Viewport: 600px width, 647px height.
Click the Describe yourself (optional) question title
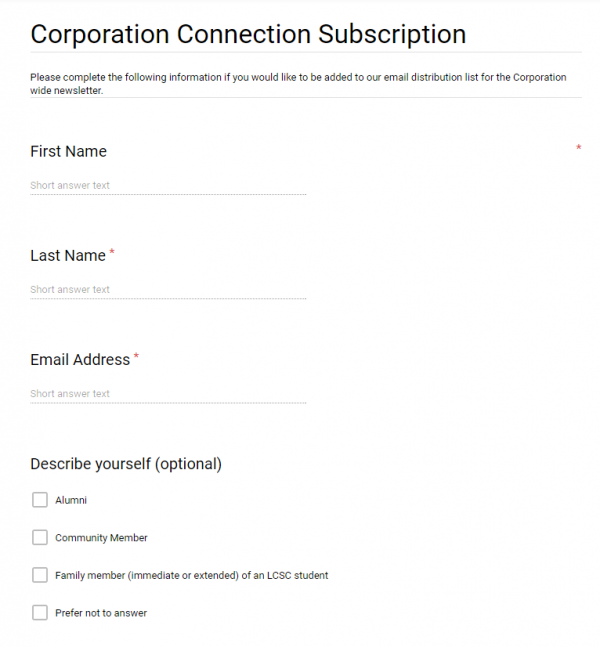coord(126,464)
